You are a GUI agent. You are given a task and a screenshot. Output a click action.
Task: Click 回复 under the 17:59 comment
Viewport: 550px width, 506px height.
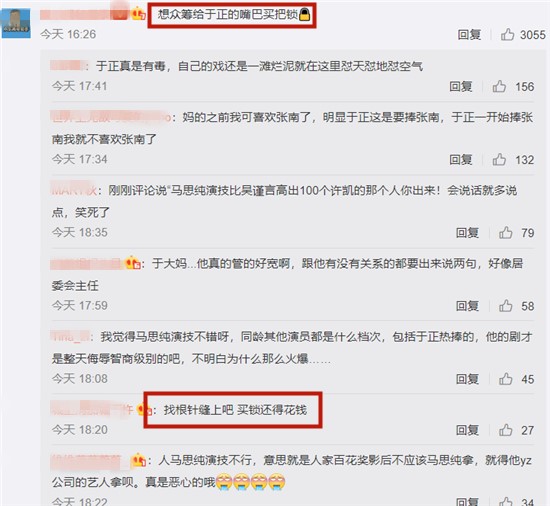tap(467, 306)
